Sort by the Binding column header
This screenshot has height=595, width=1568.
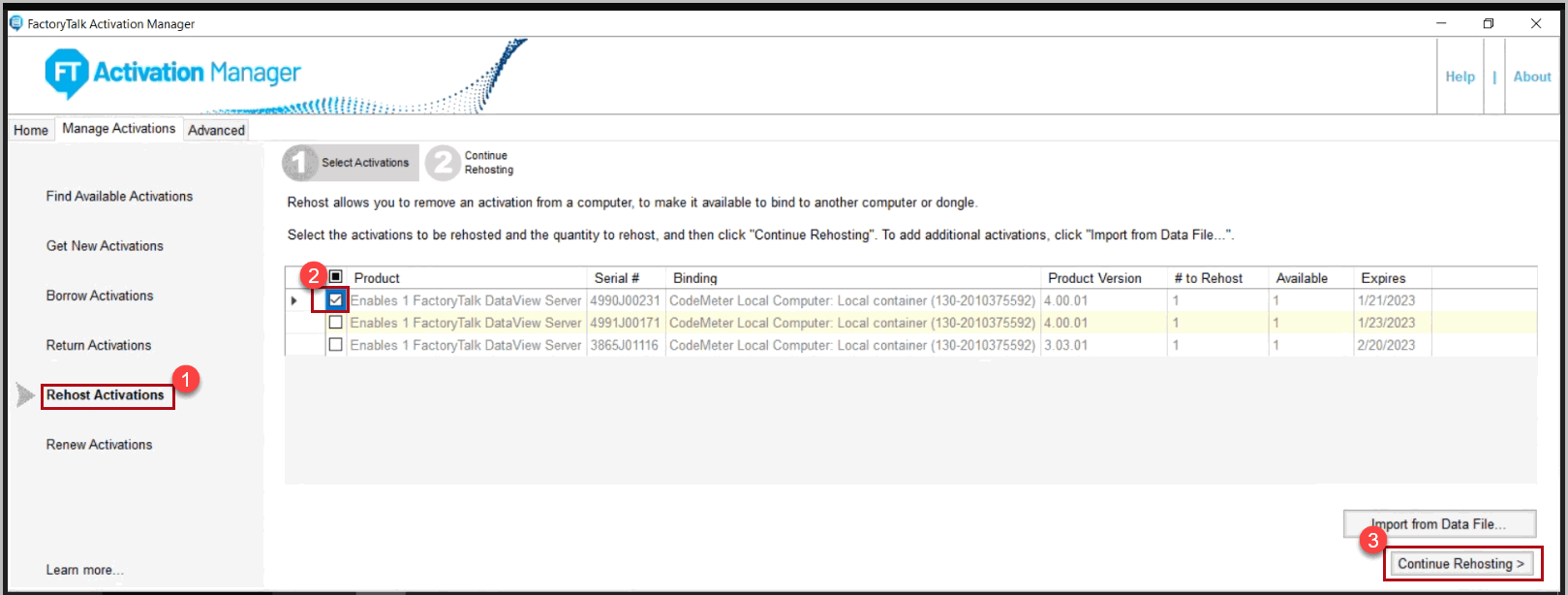click(x=852, y=278)
